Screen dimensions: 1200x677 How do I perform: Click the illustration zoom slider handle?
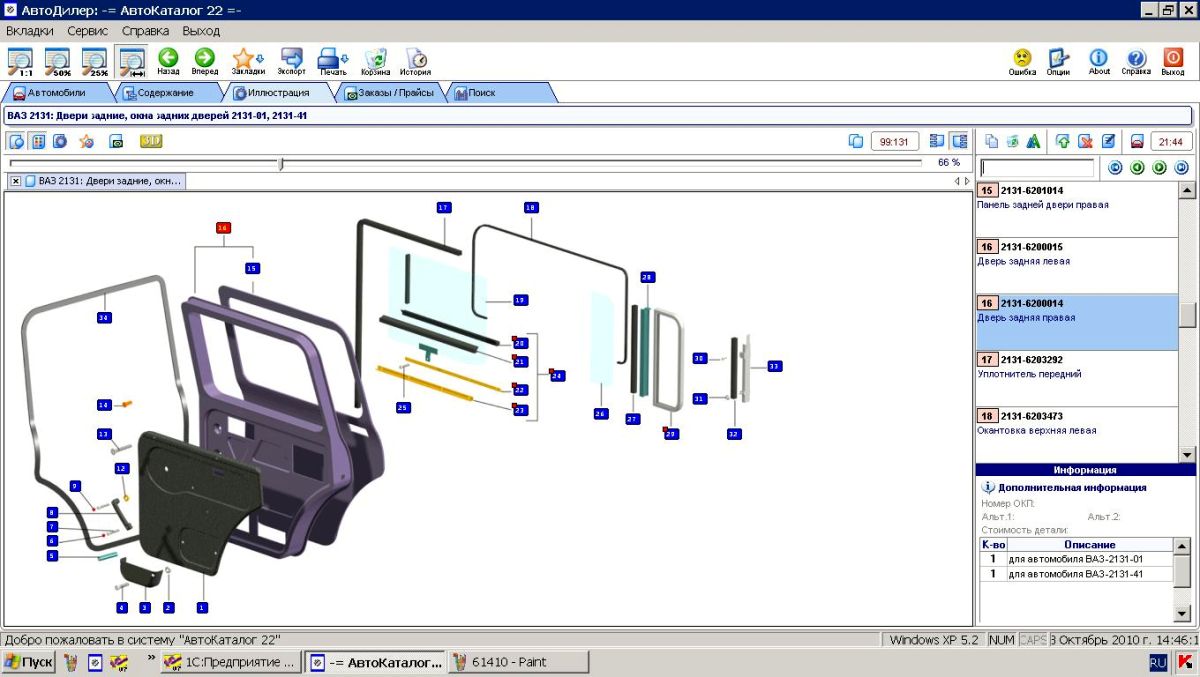click(x=281, y=163)
